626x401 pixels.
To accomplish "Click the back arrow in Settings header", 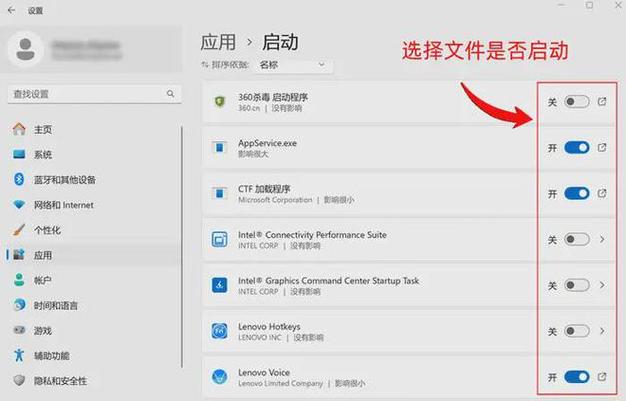I will pyautogui.click(x=12, y=10).
